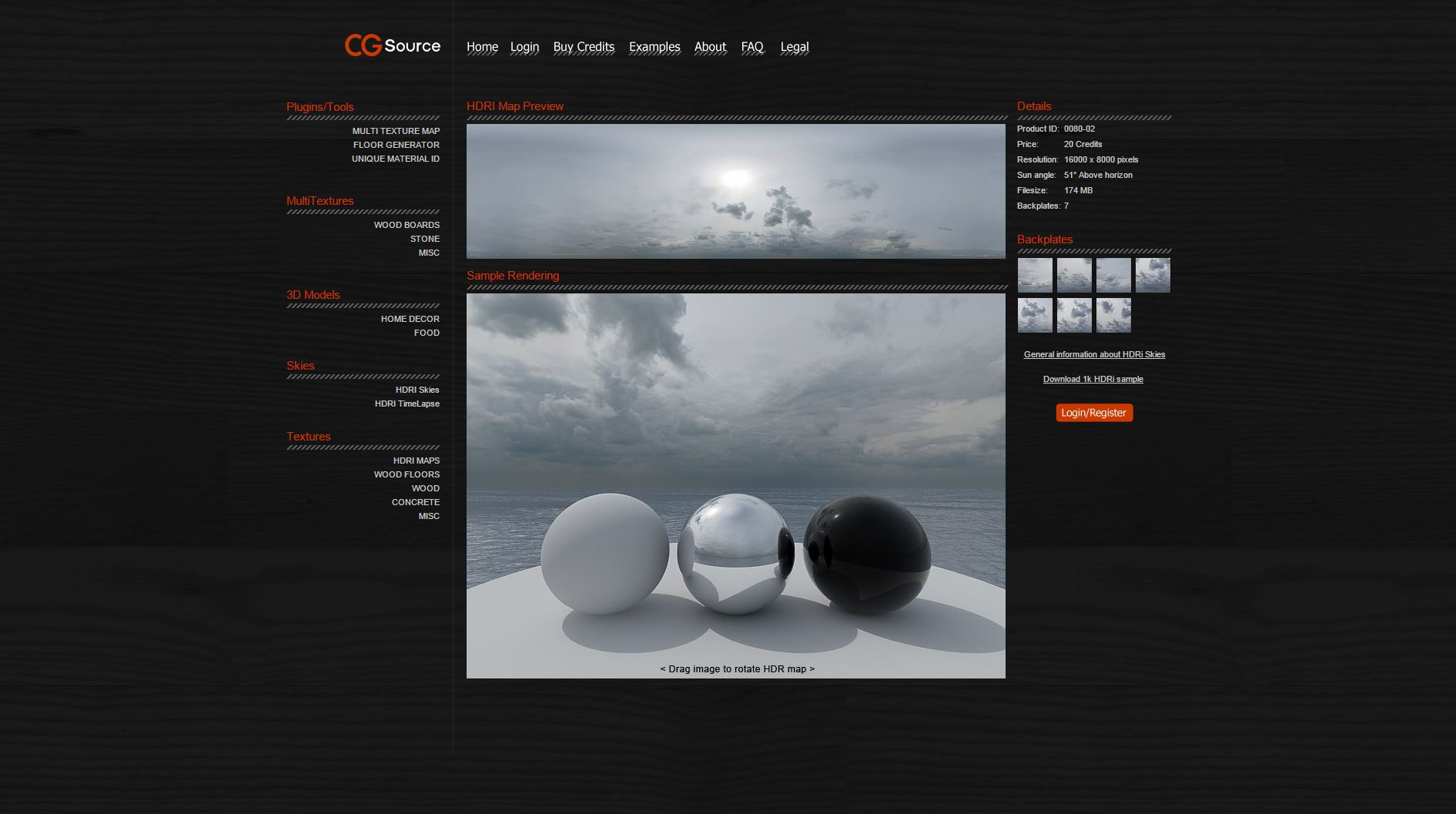Click the HDRI Map Preview panorama
The height and width of the screenshot is (814, 1456).
pos(736,191)
